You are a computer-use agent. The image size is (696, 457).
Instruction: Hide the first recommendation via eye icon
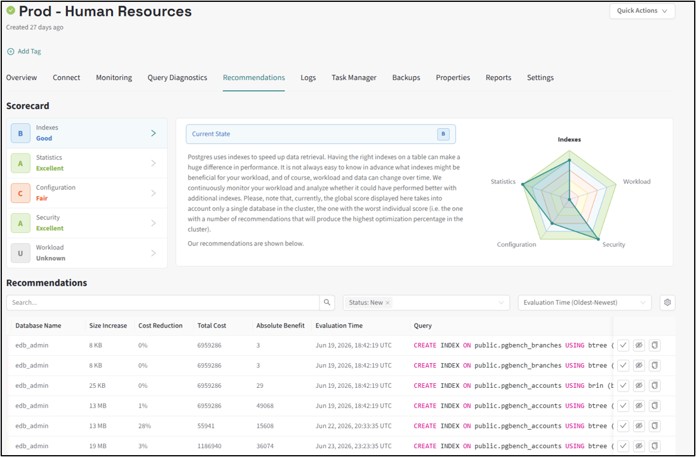pos(639,345)
